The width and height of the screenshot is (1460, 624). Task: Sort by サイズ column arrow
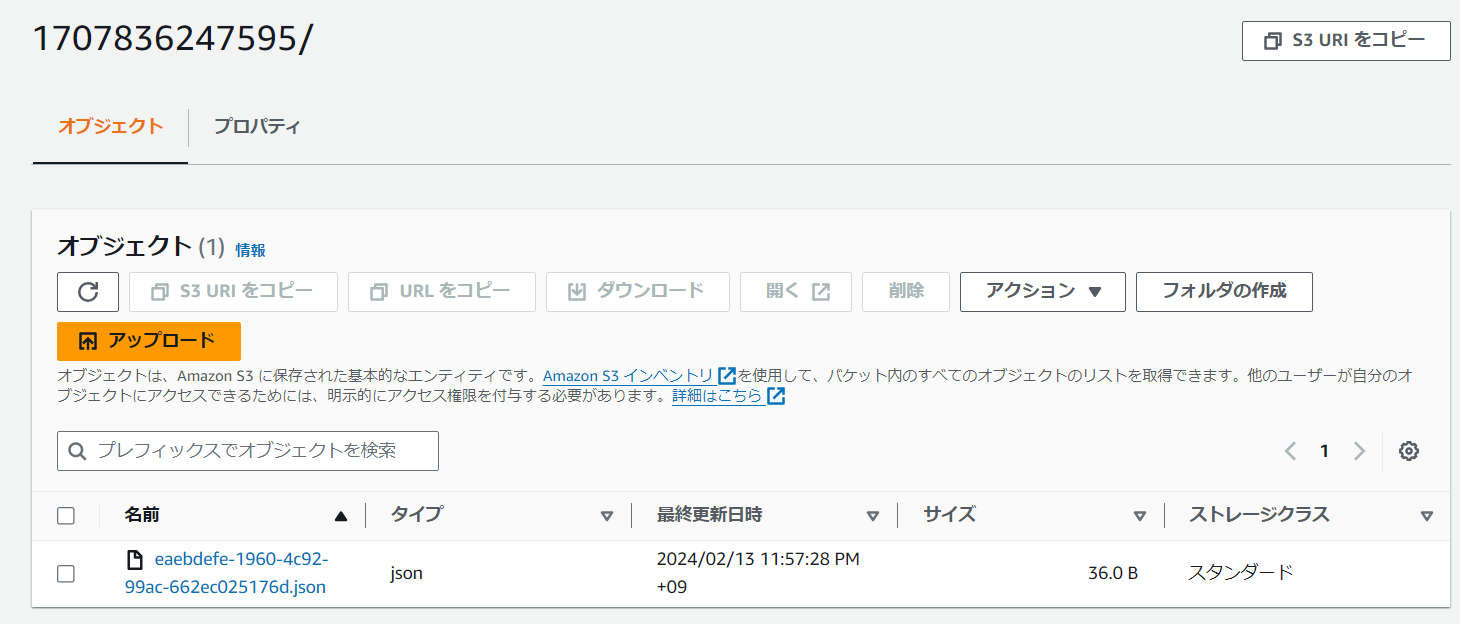1139,516
